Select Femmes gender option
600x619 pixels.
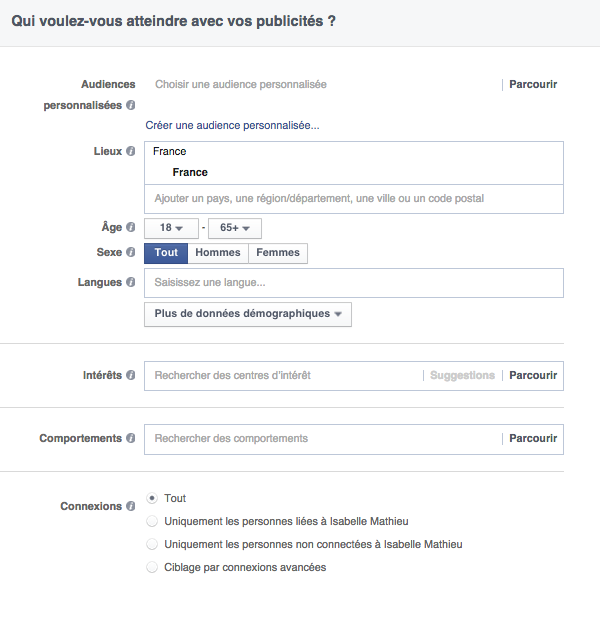pos(277,253)
